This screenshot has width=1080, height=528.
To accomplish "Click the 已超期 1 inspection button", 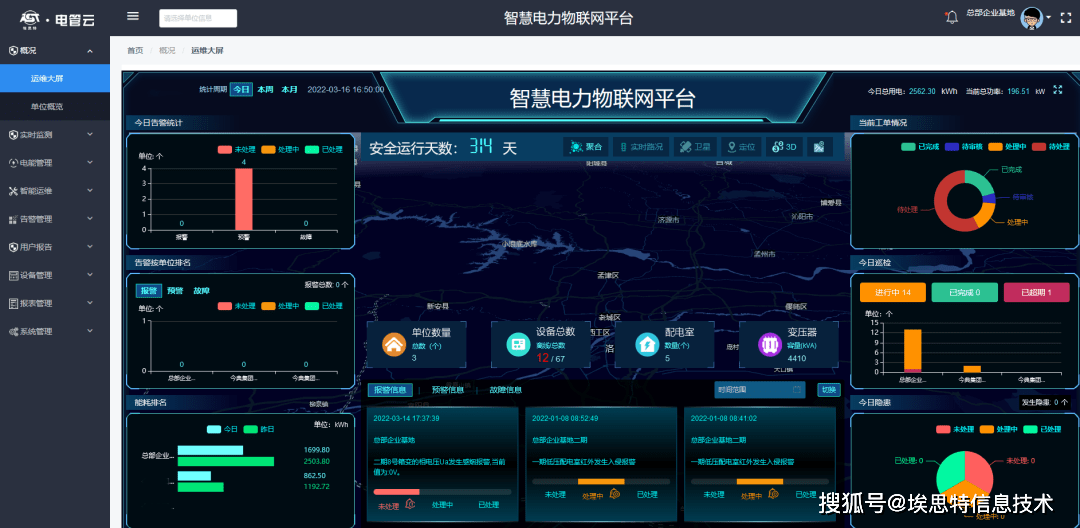I will tap(1037, 293).
